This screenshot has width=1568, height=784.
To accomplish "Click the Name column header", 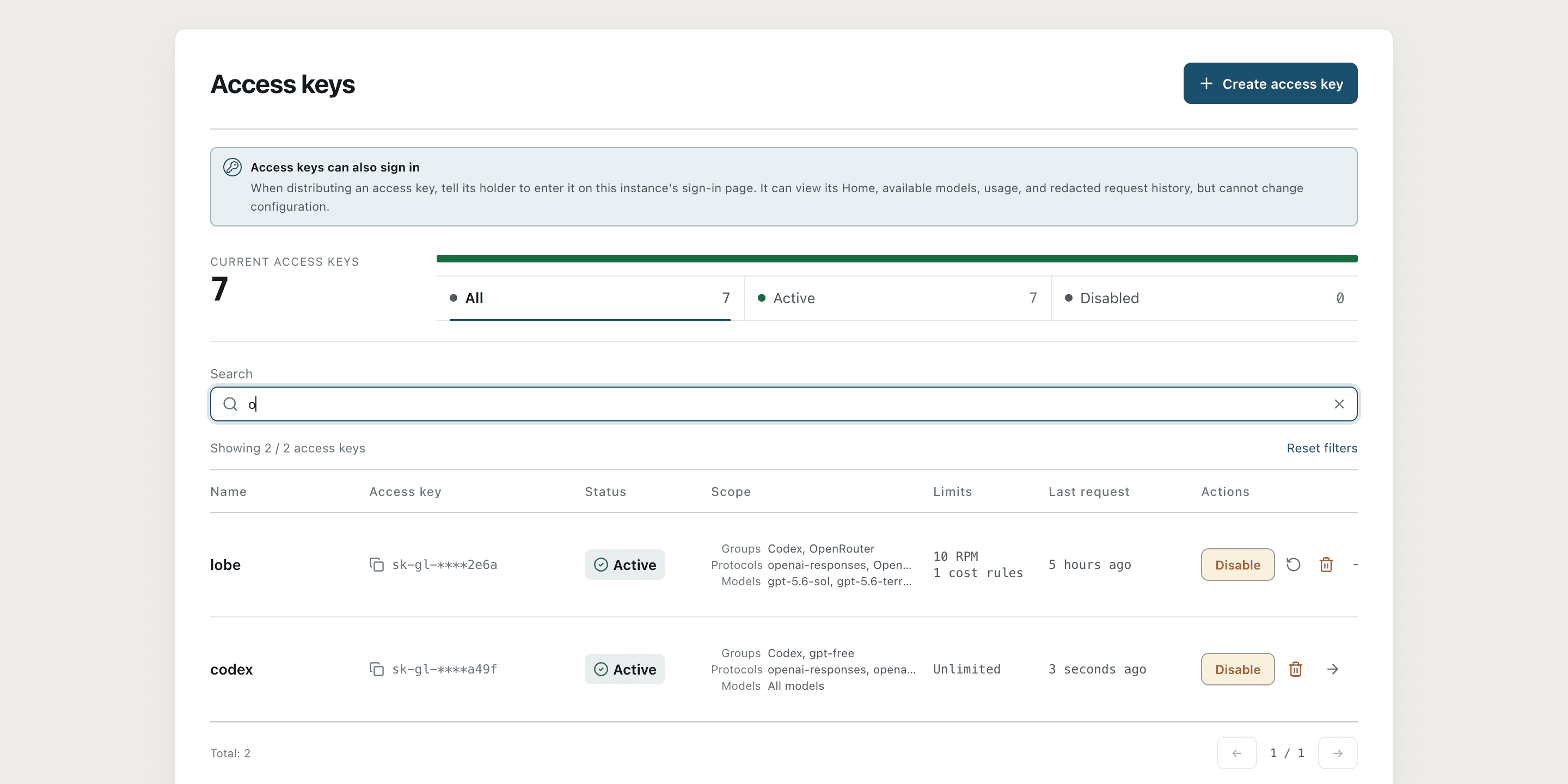I will click(228, 492).
